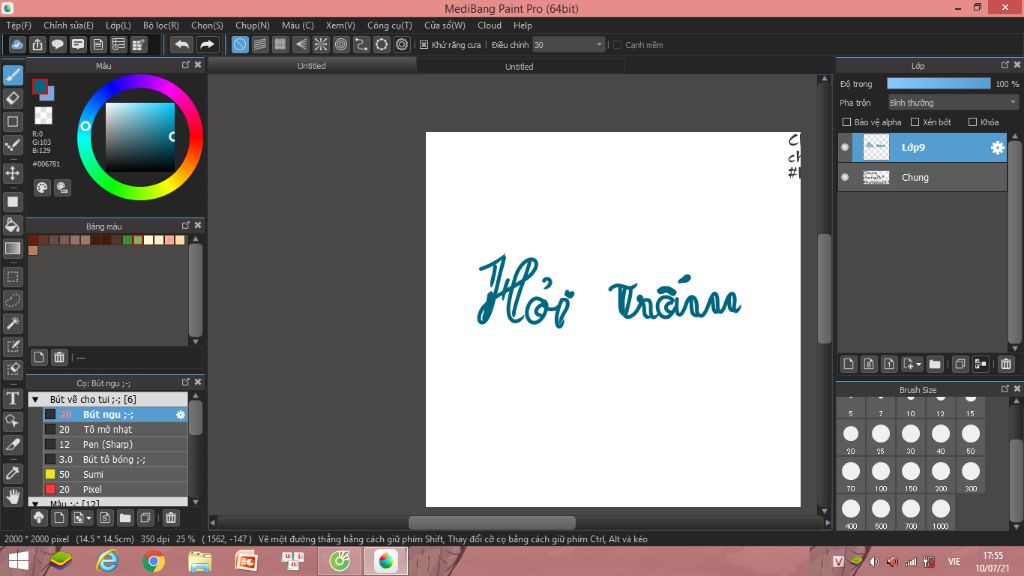Screen dimensions: 1024x576
Task: Open the Công cụ(T) menu
Action: (390, 25)
